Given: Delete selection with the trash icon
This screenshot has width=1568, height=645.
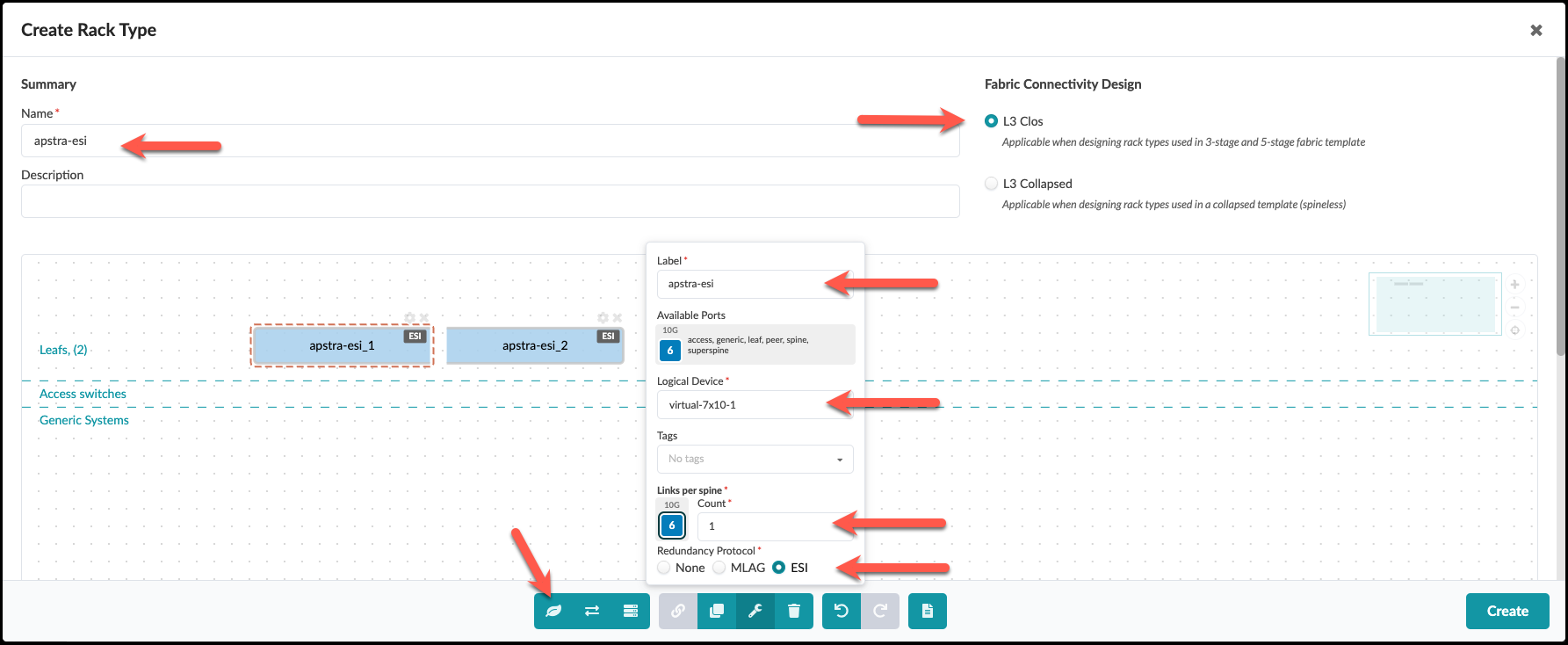Looking at the screenshot, I should point(794,612).
